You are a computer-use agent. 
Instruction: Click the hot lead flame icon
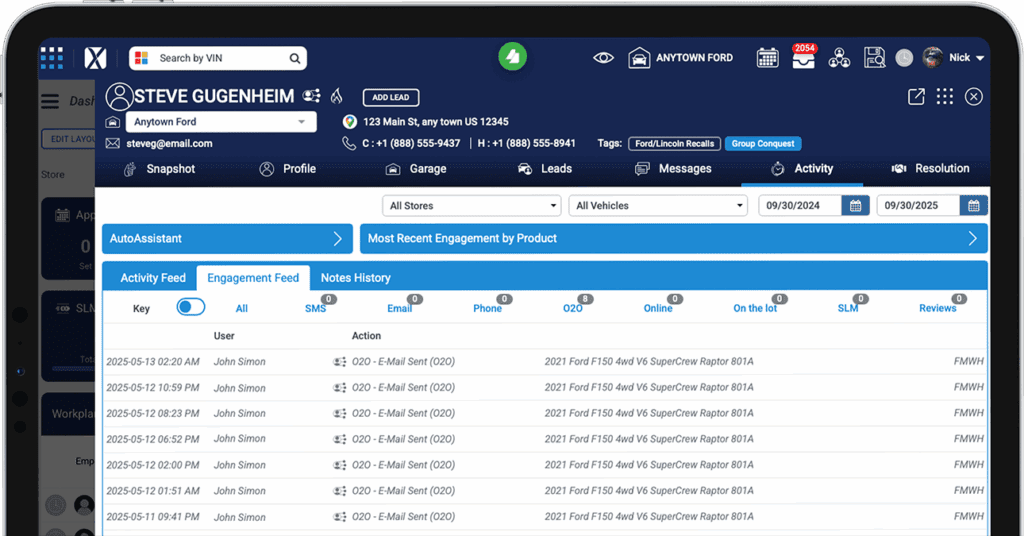tap(336, 96)
